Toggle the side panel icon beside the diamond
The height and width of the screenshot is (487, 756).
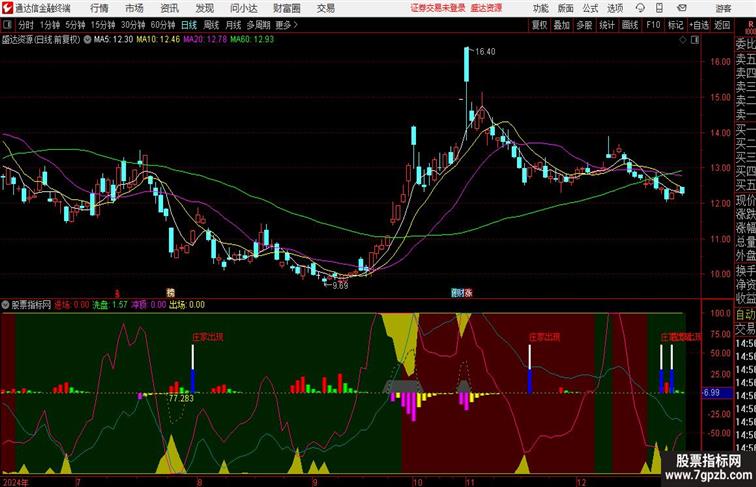[x=695, y=40]
